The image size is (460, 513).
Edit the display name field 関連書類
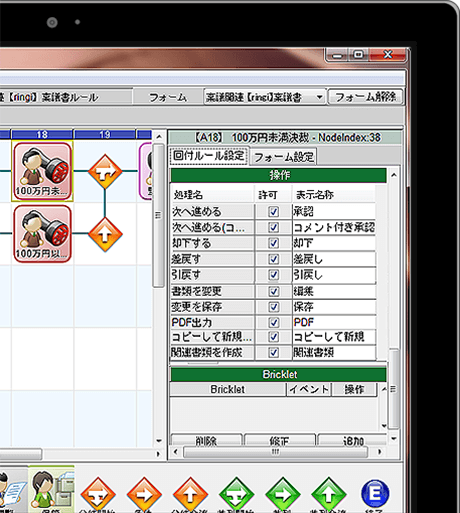pyautogui.click(x=334, y=352)
